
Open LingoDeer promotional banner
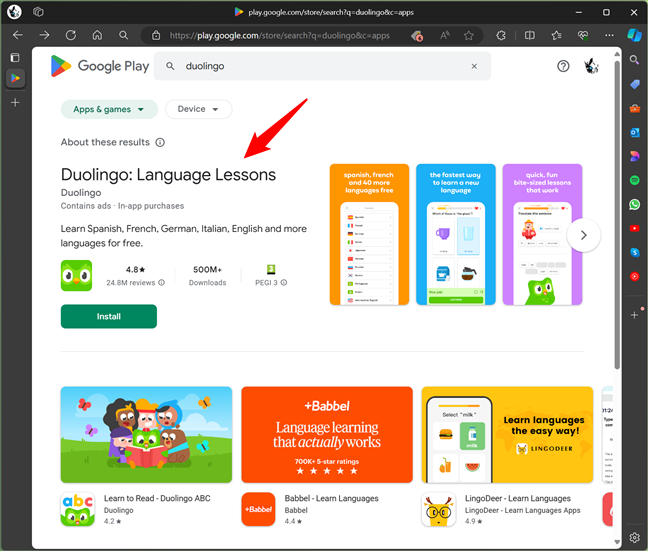(507, 434)
